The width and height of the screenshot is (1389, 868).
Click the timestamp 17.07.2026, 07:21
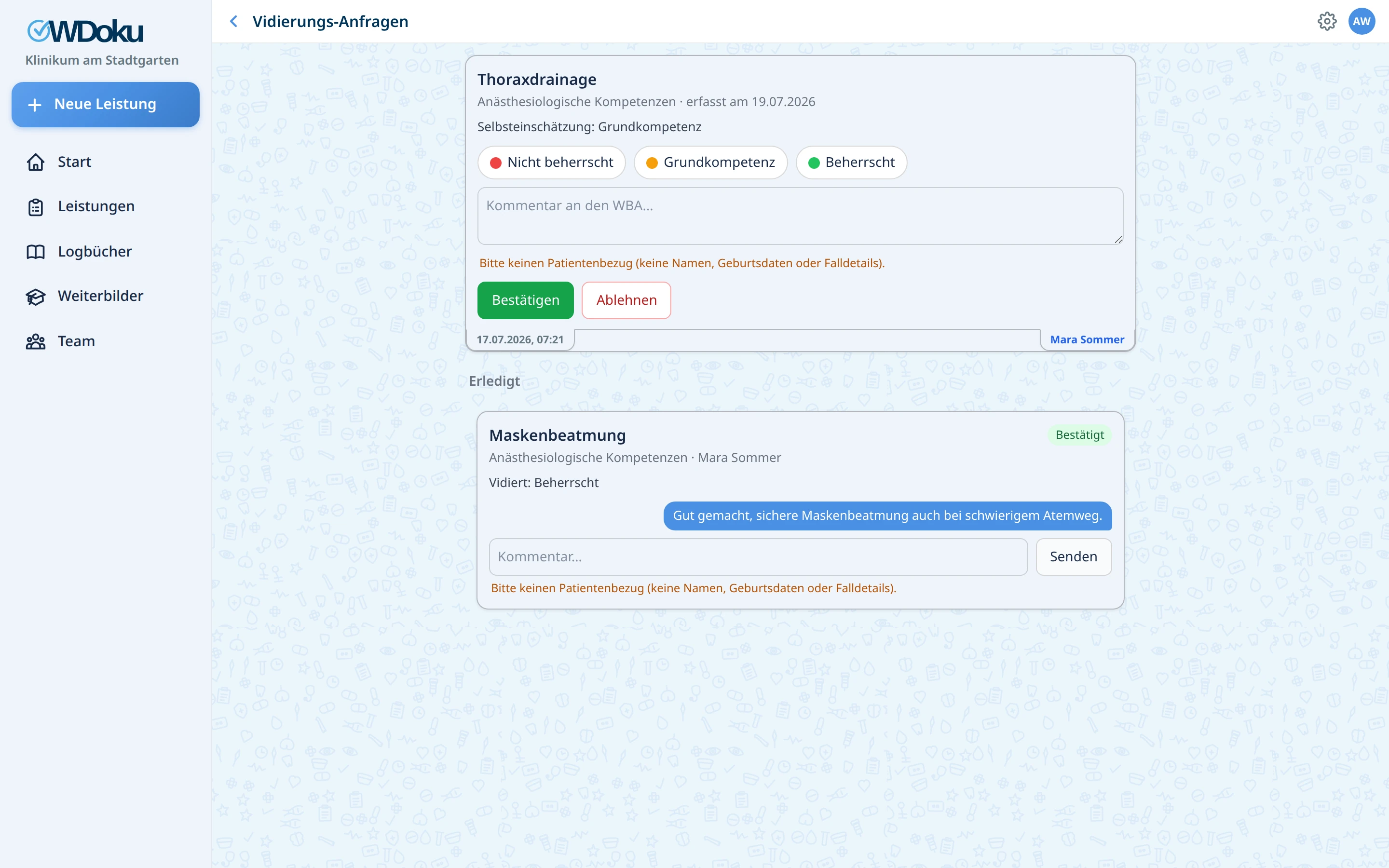click(x=520, y=340)
